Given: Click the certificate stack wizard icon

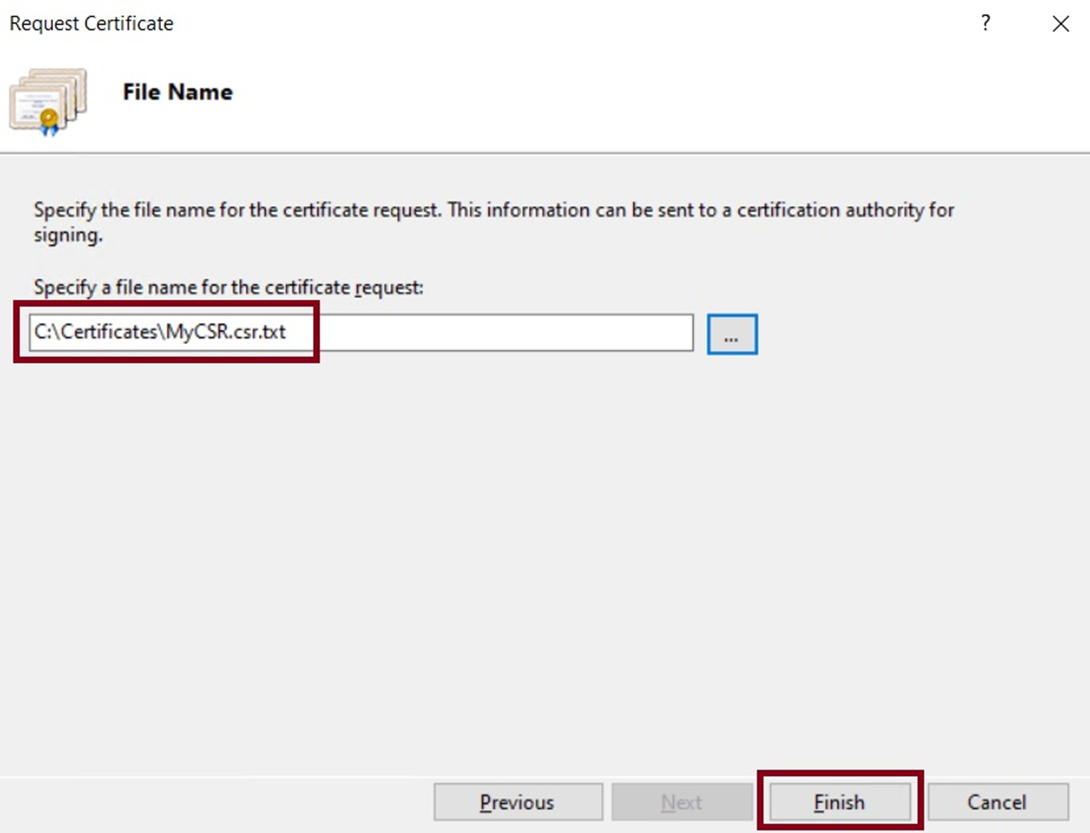Looking at the screenshot, I should pos(47,100).
